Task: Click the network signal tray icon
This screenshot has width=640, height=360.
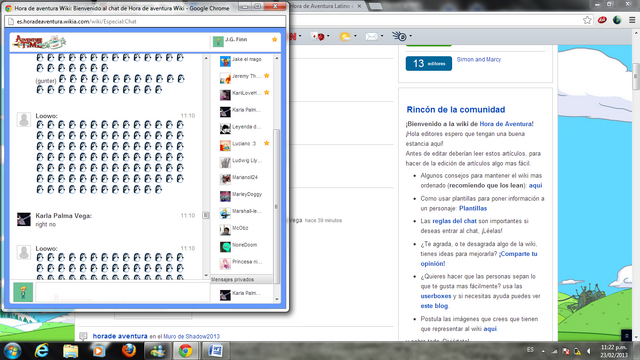Action: 554,351
